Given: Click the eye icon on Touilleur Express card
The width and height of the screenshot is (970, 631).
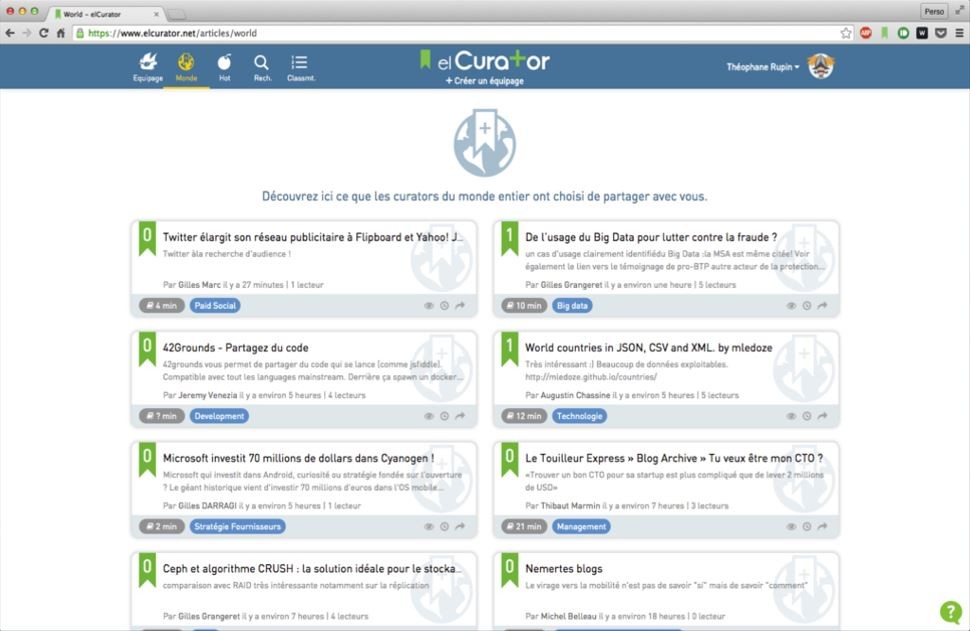Looking at the screenshot, I should tap(791, 526).
